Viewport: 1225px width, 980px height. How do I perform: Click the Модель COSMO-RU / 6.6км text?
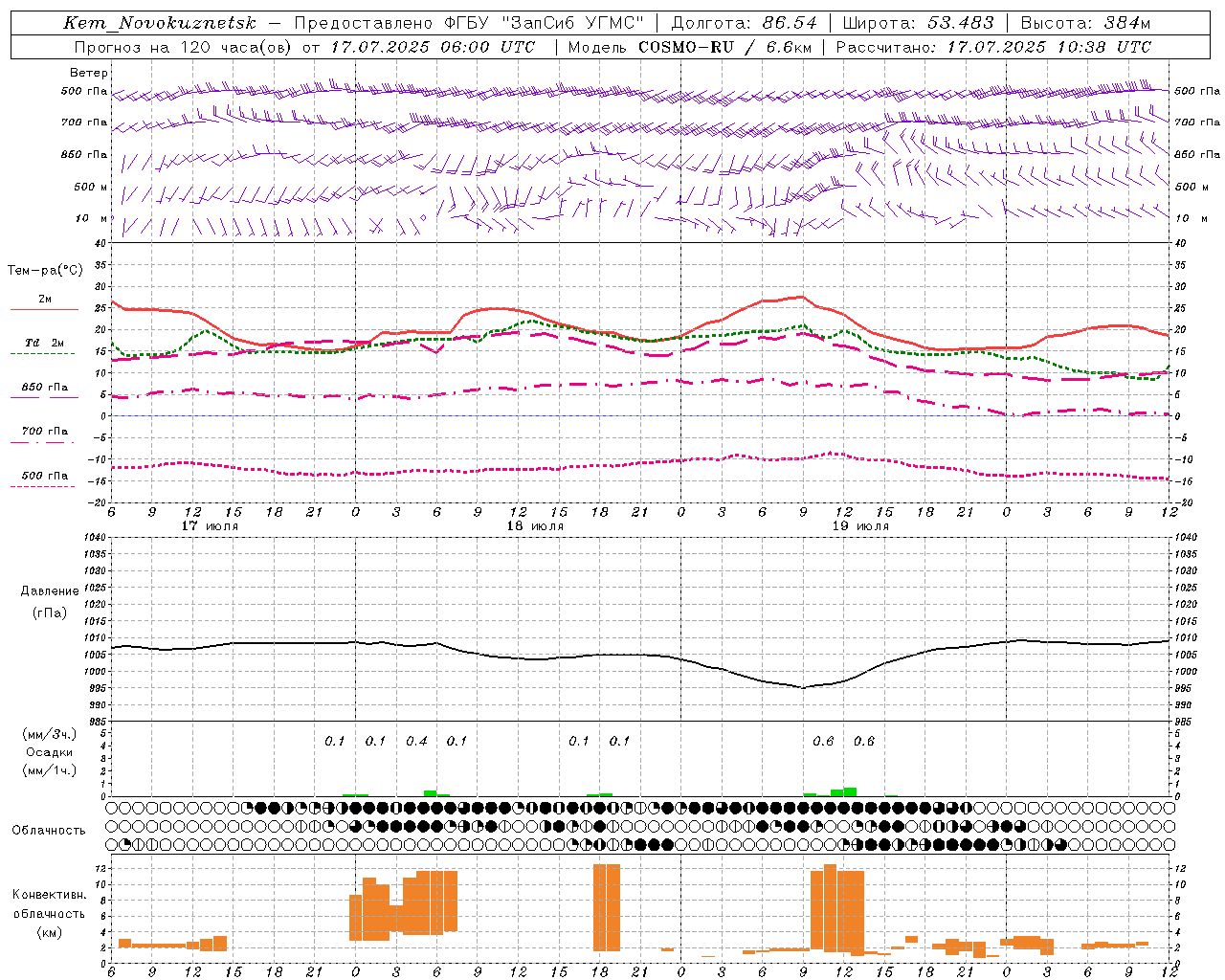tap(689, 46)
